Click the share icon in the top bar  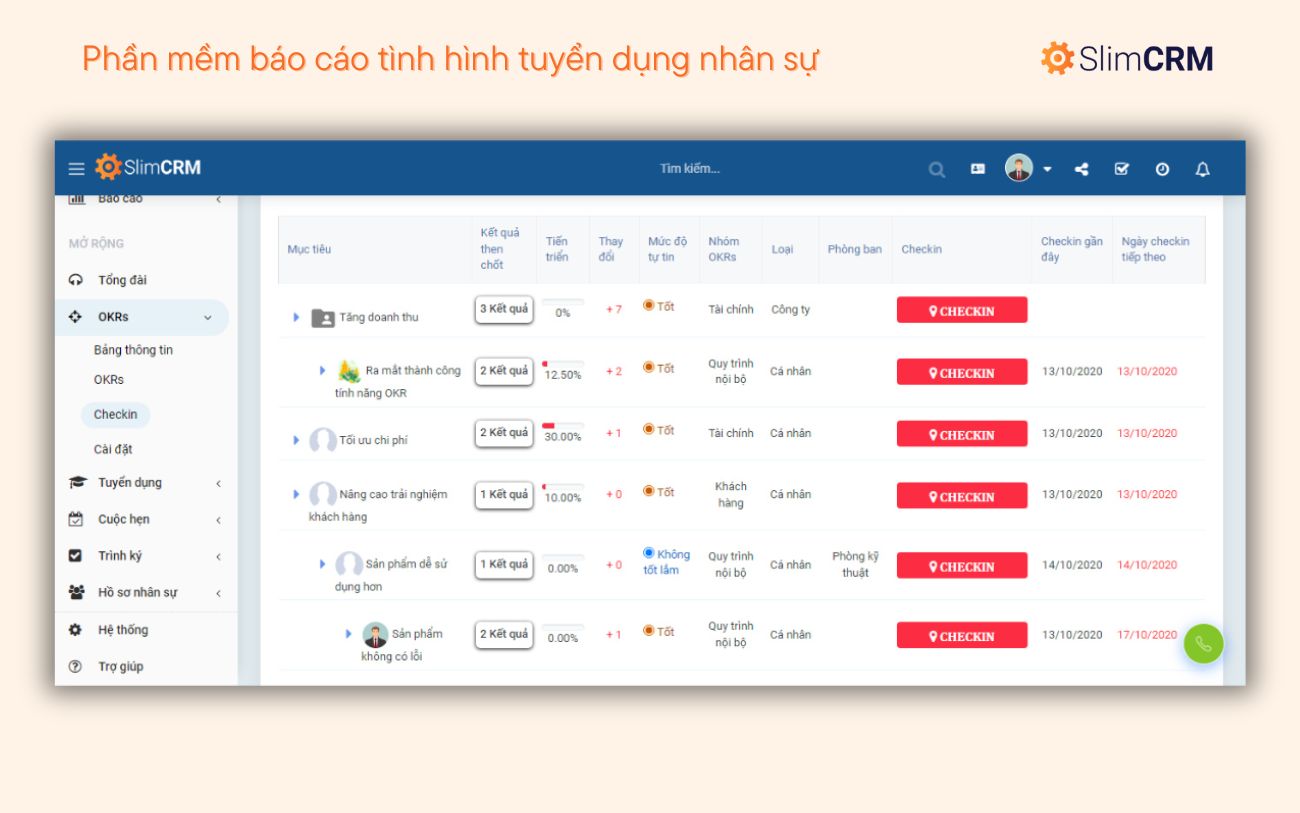[1080, 168]
